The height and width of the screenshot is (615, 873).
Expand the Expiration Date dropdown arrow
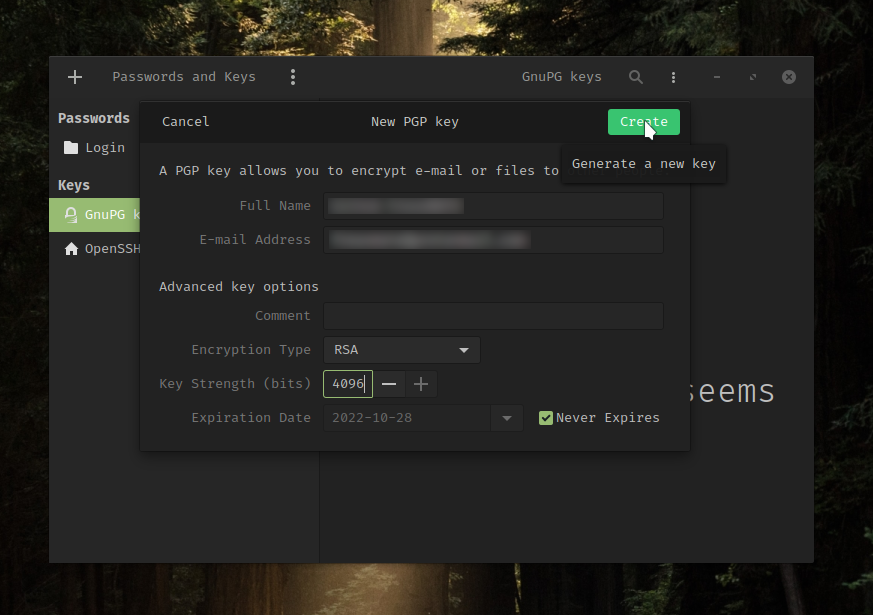click(507, 418)
